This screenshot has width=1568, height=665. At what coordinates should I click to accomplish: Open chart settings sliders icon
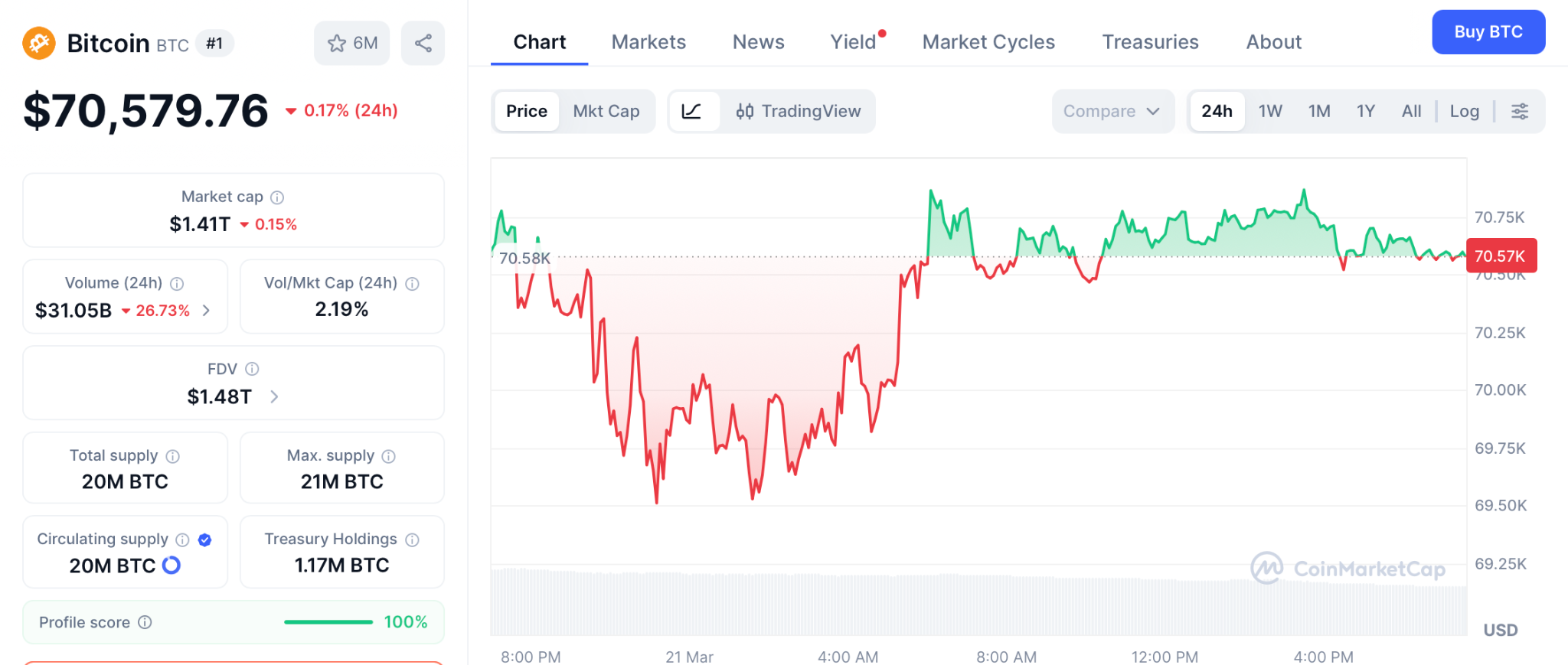(1520, 112)
